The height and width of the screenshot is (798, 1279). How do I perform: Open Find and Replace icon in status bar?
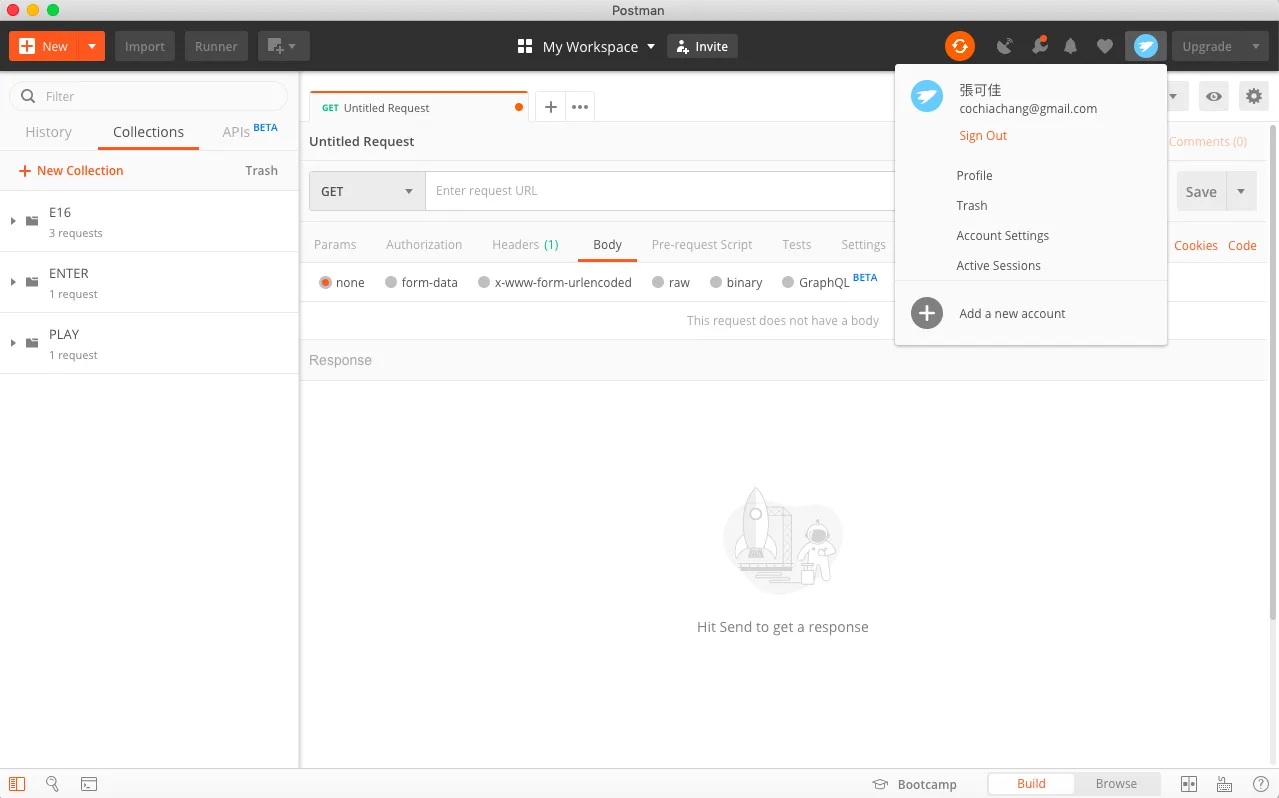pyautogui.click(x=52, y=784)
